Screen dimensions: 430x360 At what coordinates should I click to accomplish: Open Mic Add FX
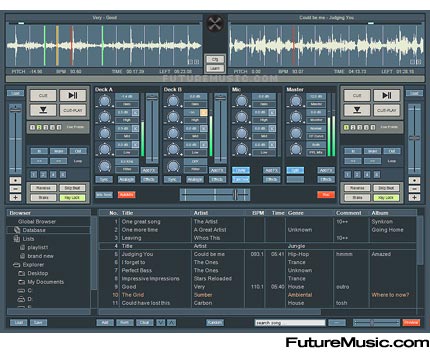(x=271, y=170)
